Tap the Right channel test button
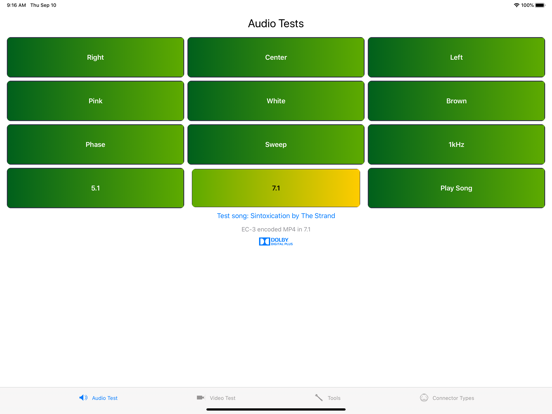Screen dimensions: 552x414 (95, 57)
